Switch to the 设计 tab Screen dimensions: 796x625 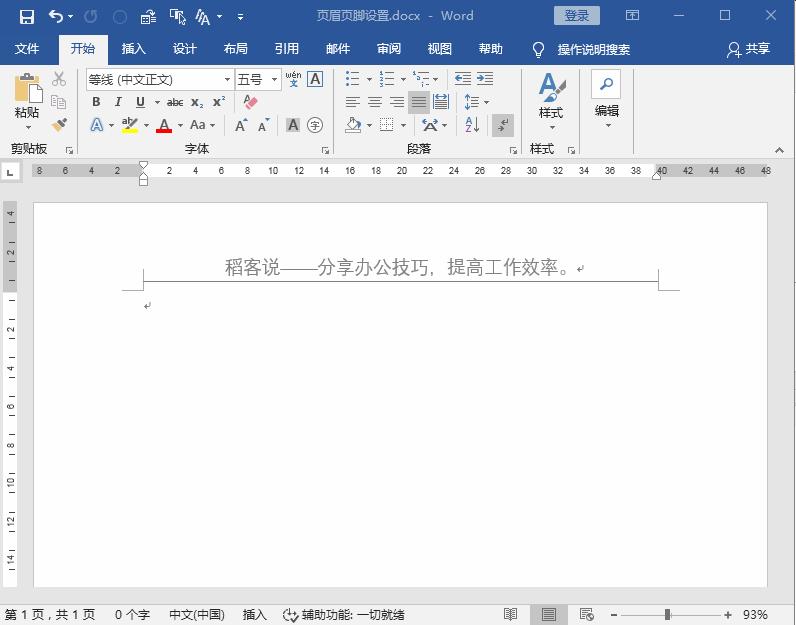(x=184, y=49)
